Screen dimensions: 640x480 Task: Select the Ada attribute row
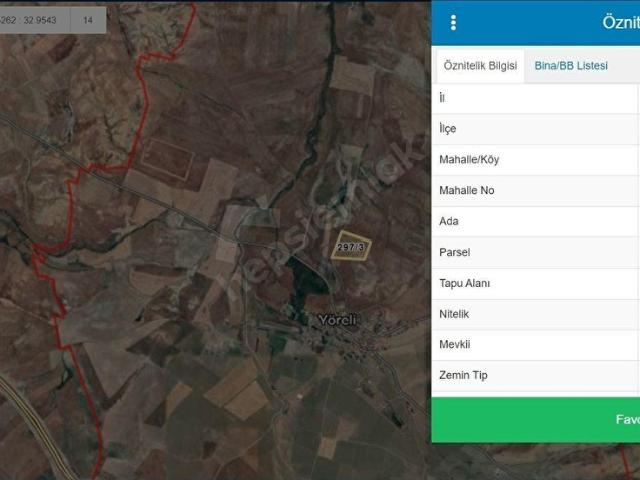(536, 221)
